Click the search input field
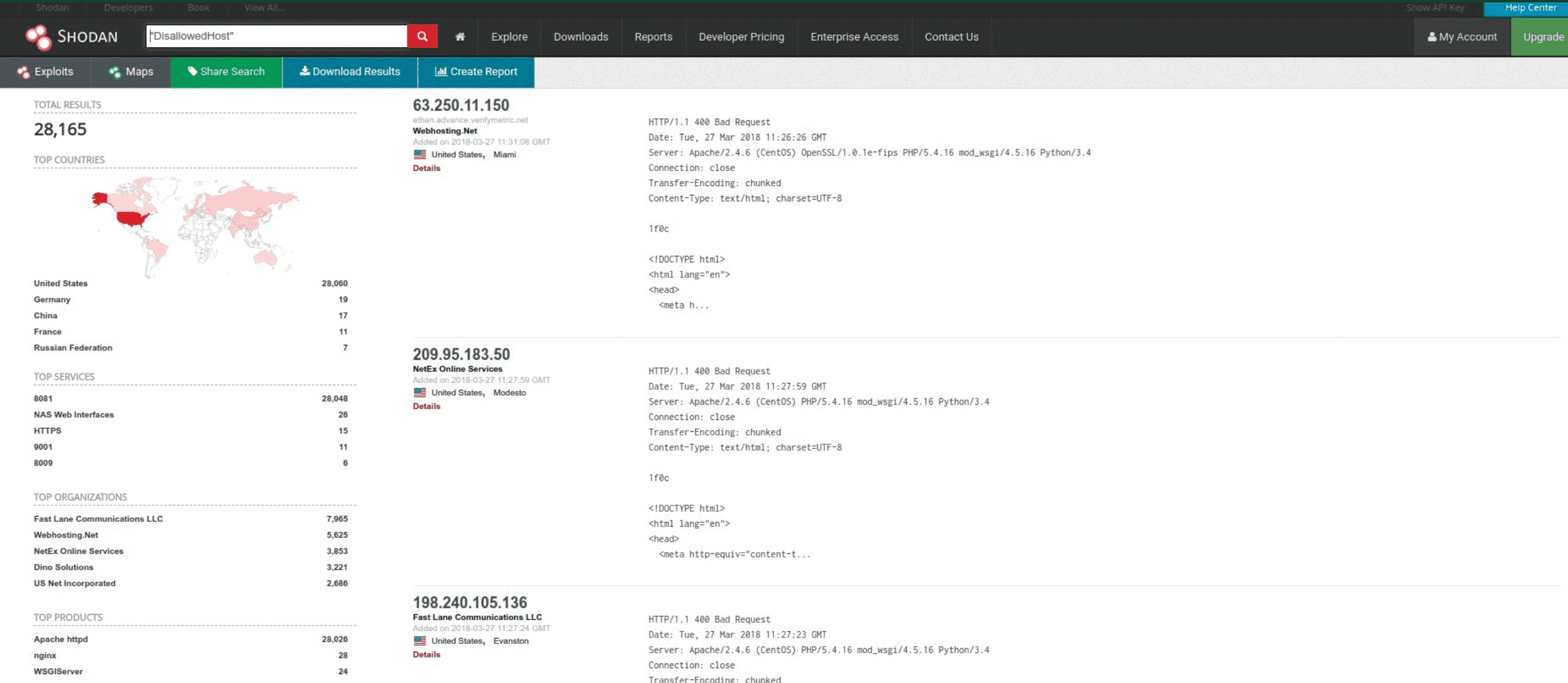This screenshot has width=1568, height=683. pos(280,35)
